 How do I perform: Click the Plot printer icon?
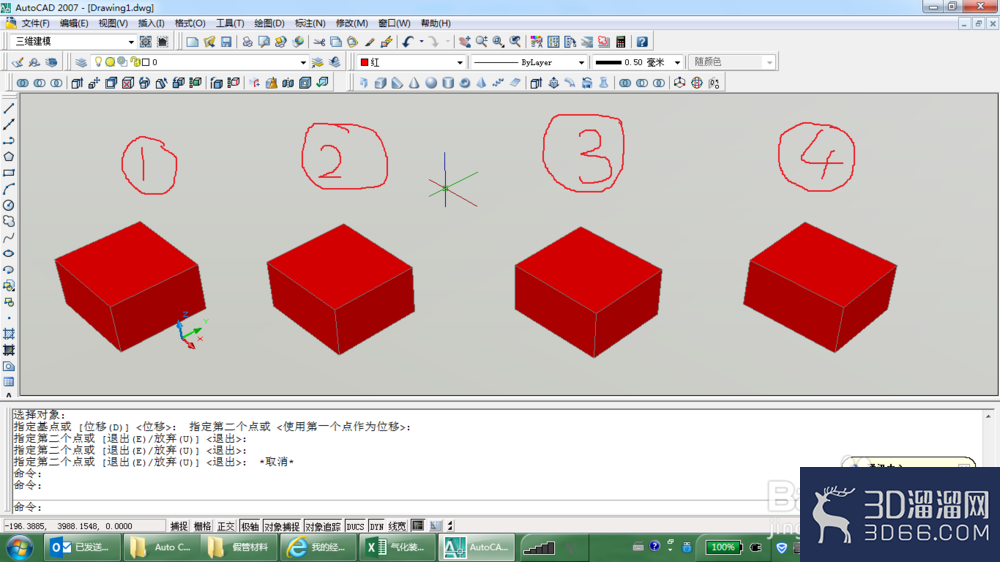point(247,42)
